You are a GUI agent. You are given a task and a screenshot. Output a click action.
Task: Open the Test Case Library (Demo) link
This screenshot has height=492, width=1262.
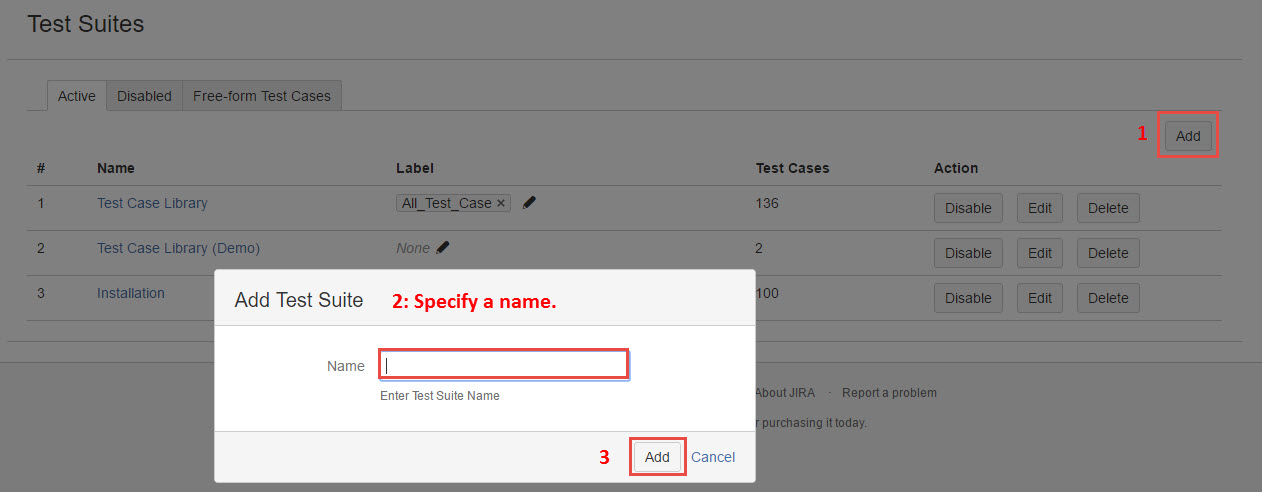point(178,248)
